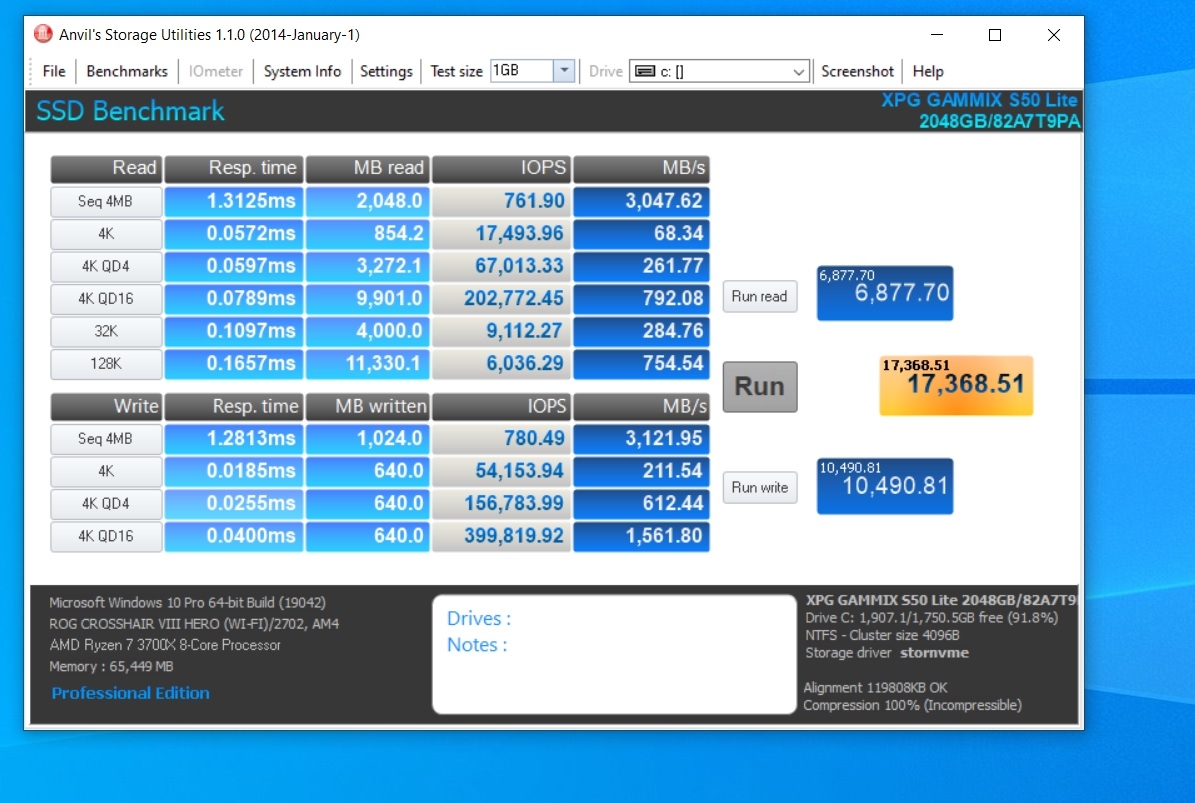Select the write Seq 4MB test button
Screen dimensions: 1195x803
click(106, 439)
